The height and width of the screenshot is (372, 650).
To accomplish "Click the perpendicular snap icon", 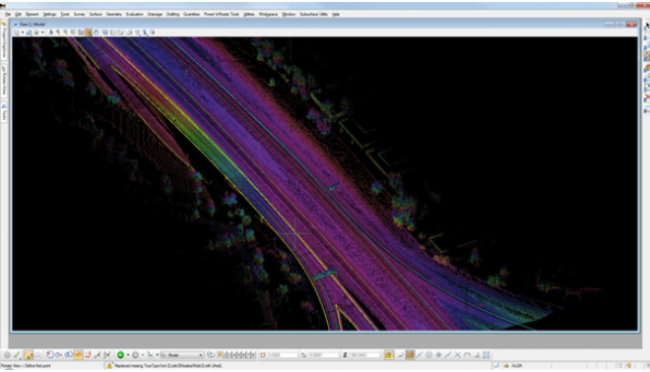I will pyautogui.click(x=477, y=355).
